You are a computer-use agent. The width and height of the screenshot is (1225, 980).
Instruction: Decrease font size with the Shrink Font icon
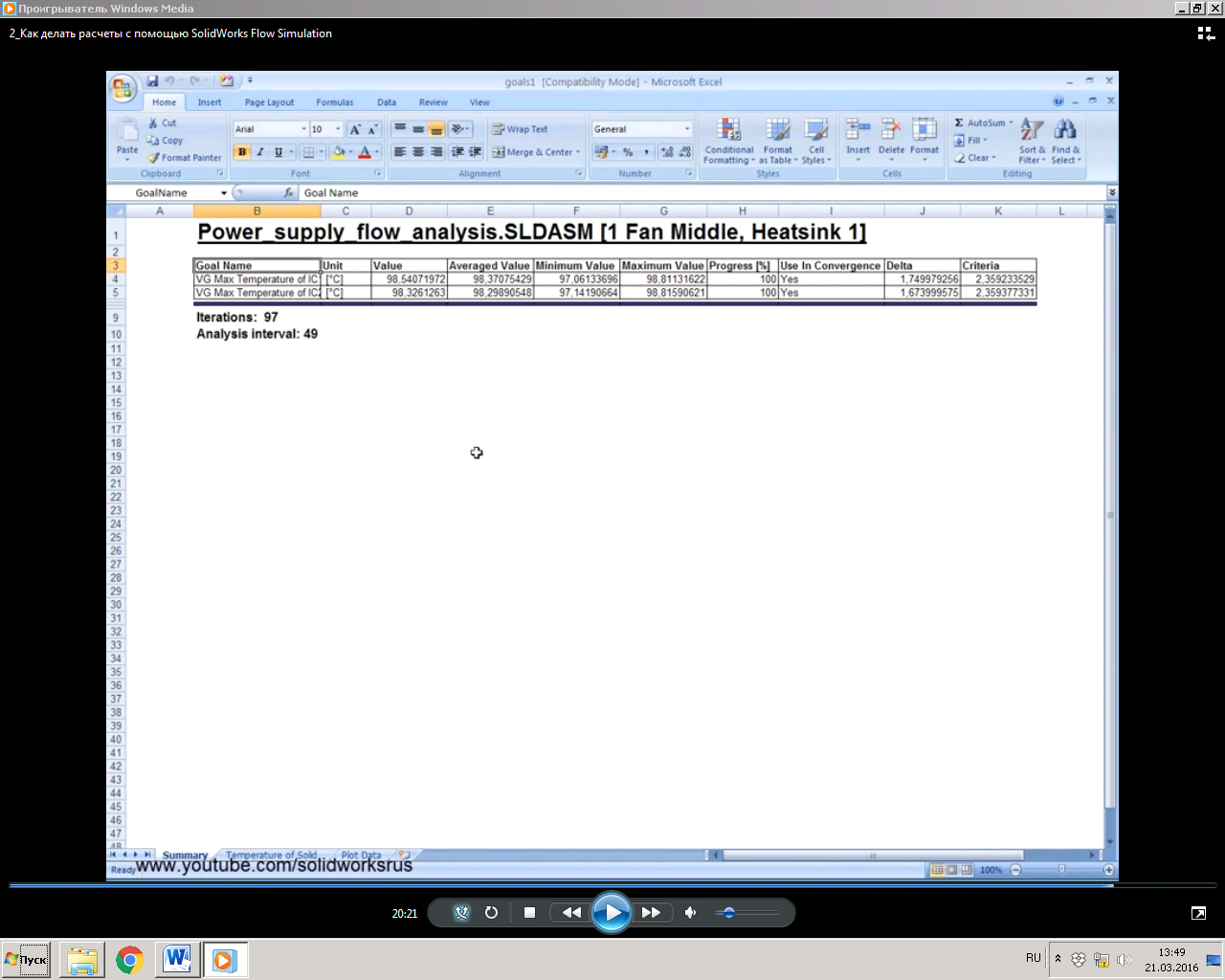pos(372,129)
